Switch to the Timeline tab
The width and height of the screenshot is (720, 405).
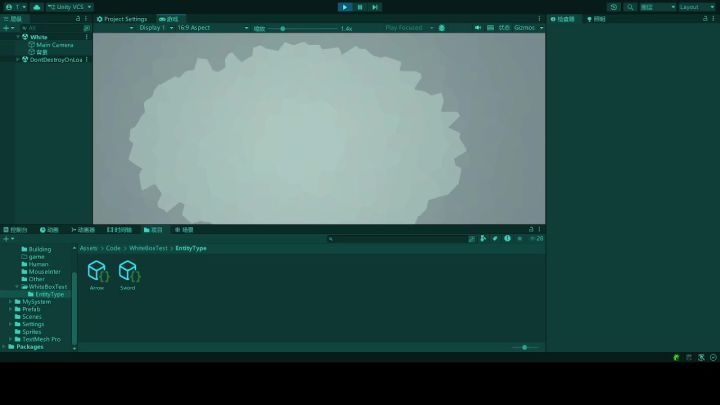(x=119, y=230)
